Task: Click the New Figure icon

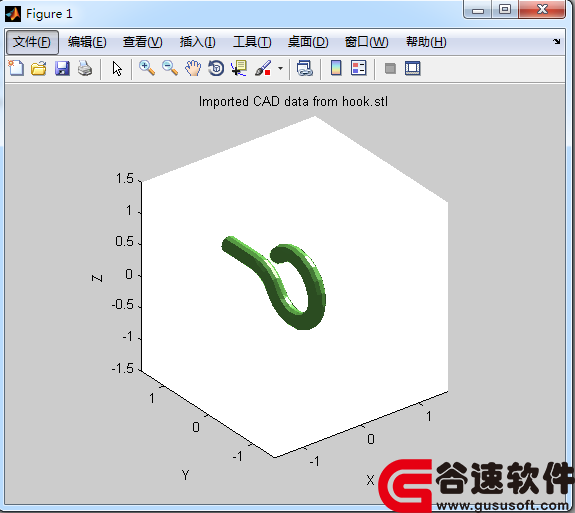Action: 16,68
